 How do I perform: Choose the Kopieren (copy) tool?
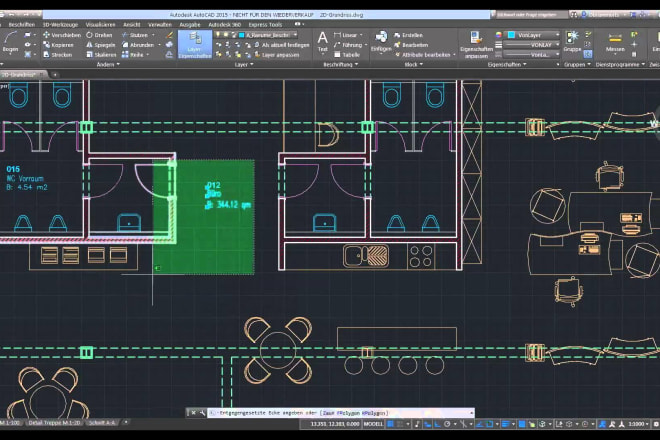coord(58,45)
